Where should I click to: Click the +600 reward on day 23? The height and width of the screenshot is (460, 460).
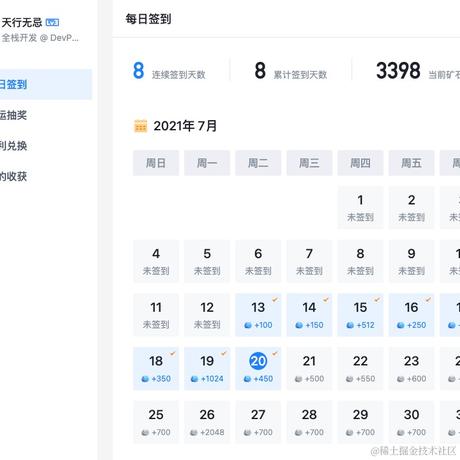tap(417, 379)
